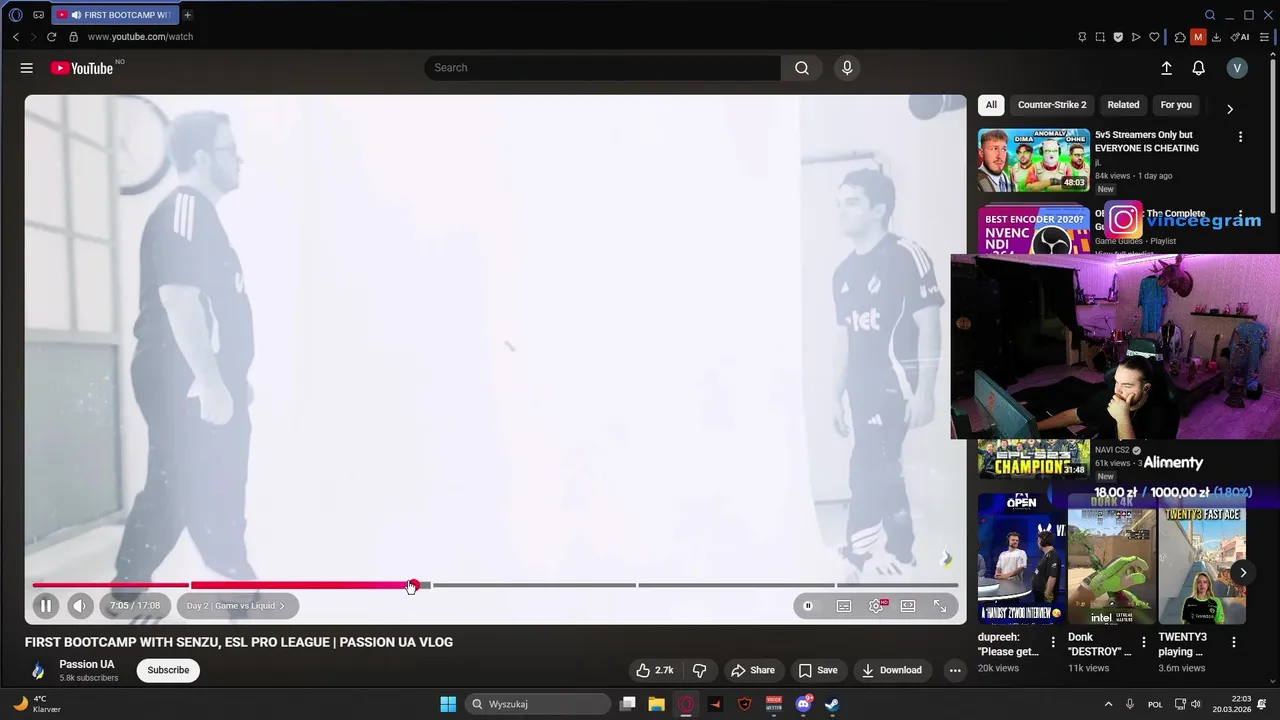Show hidden system tray icons
Screen dimensions: 1280x720
pyautogui.click(x=1108, y=704)
